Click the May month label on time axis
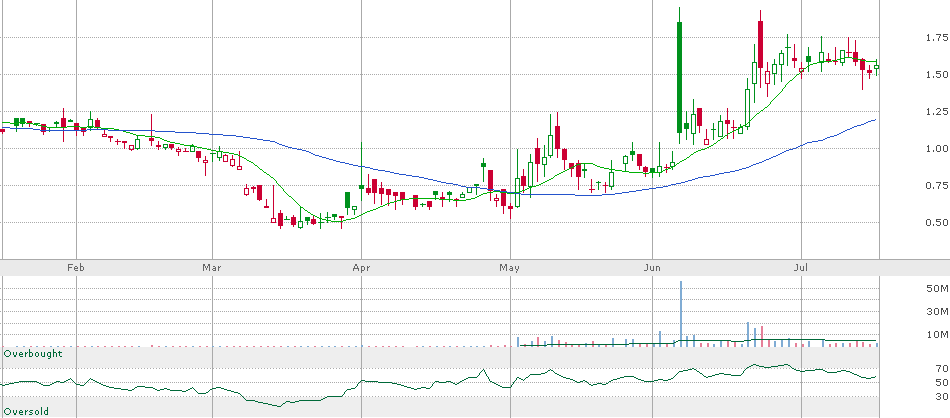Screen dimensions: 950x418 click(x=510, y=267)
